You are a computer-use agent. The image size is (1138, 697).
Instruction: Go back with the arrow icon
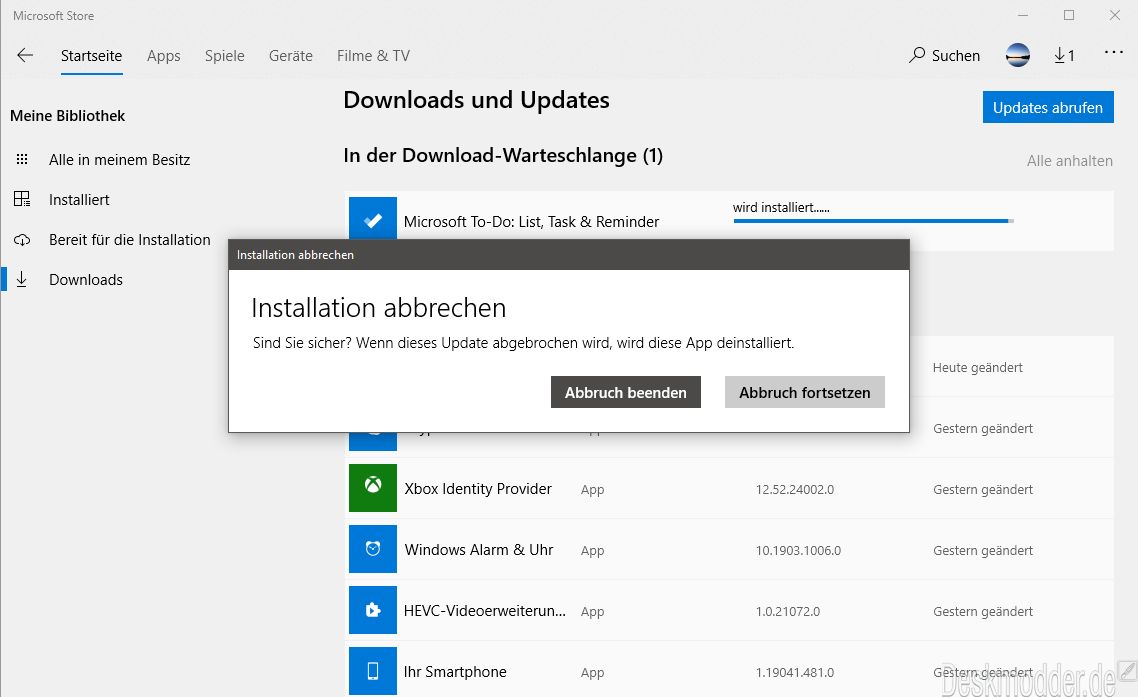pos(25,56)
